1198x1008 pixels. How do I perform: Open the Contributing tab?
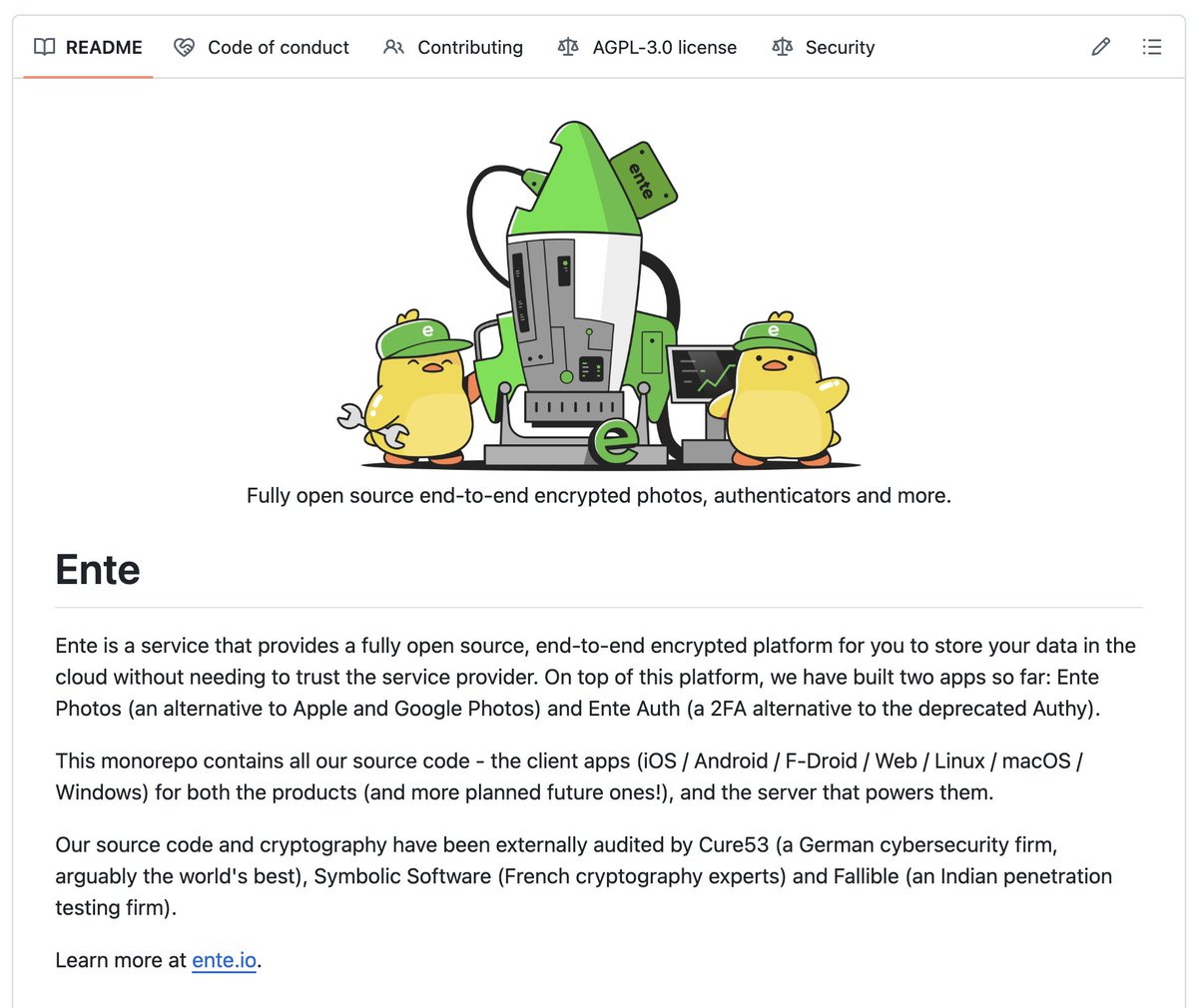point(453,47)
